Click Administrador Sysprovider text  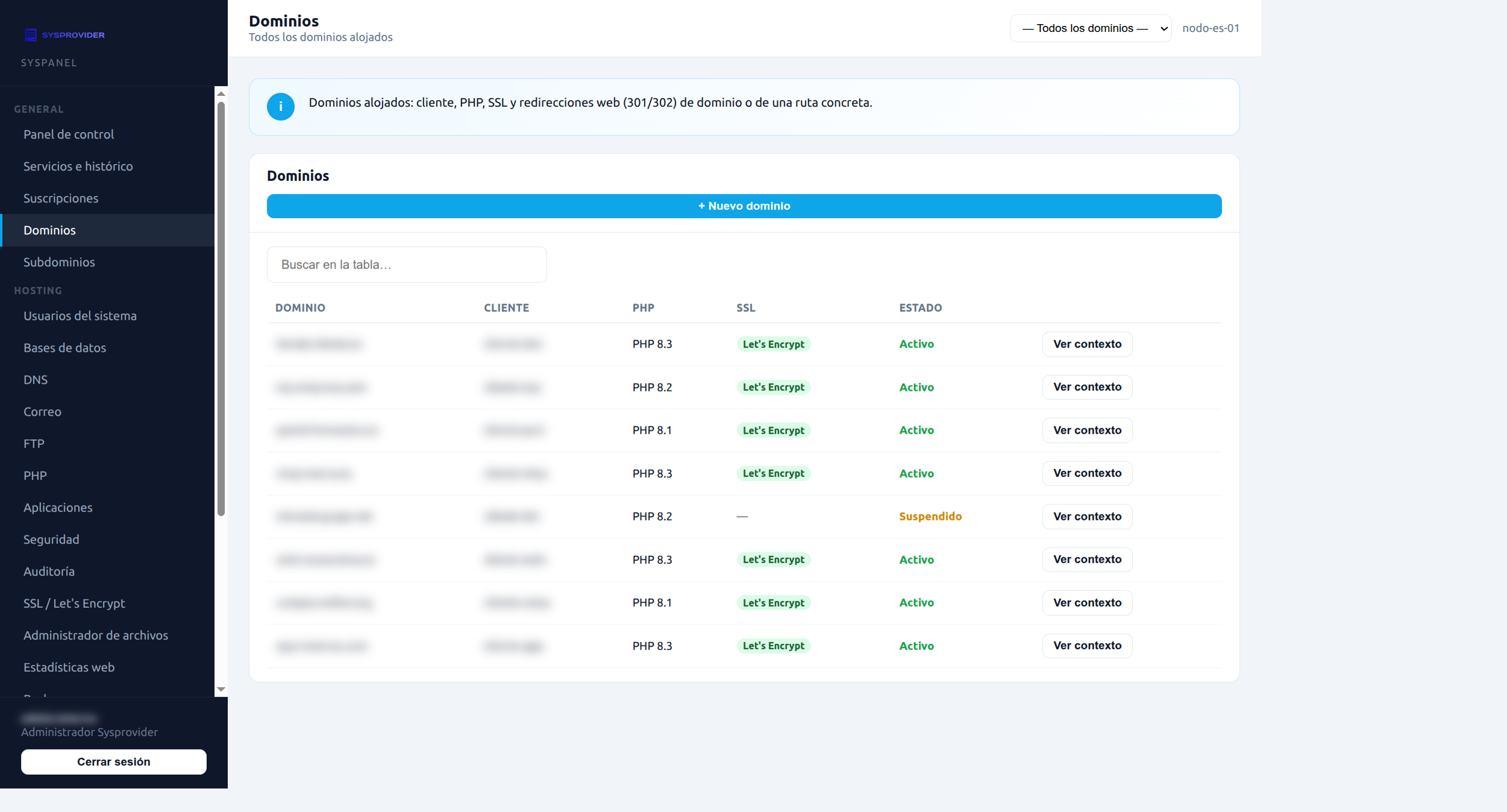tap(89, 732)
